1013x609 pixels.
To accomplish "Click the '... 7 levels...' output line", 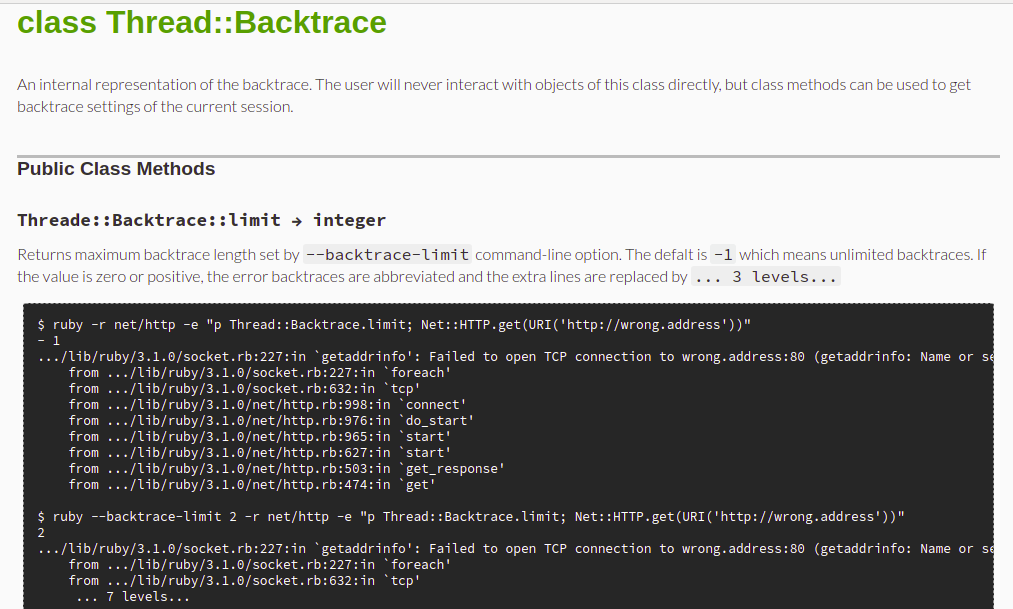I will point(133,597).
